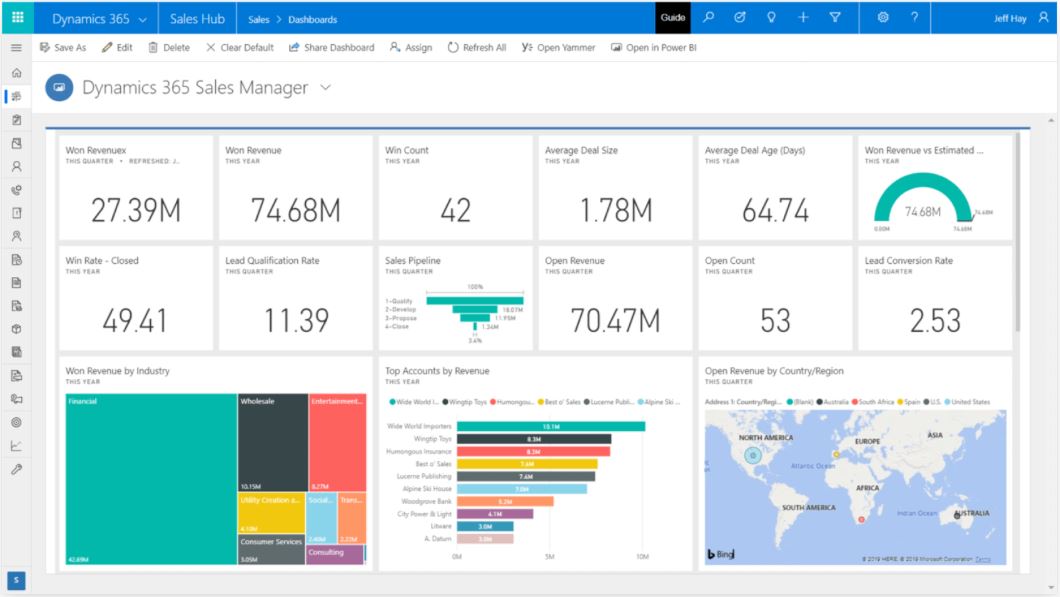Viewport: 1060px width, 597px height.
Task: Click Open Yammer
Action: point(558,47)
